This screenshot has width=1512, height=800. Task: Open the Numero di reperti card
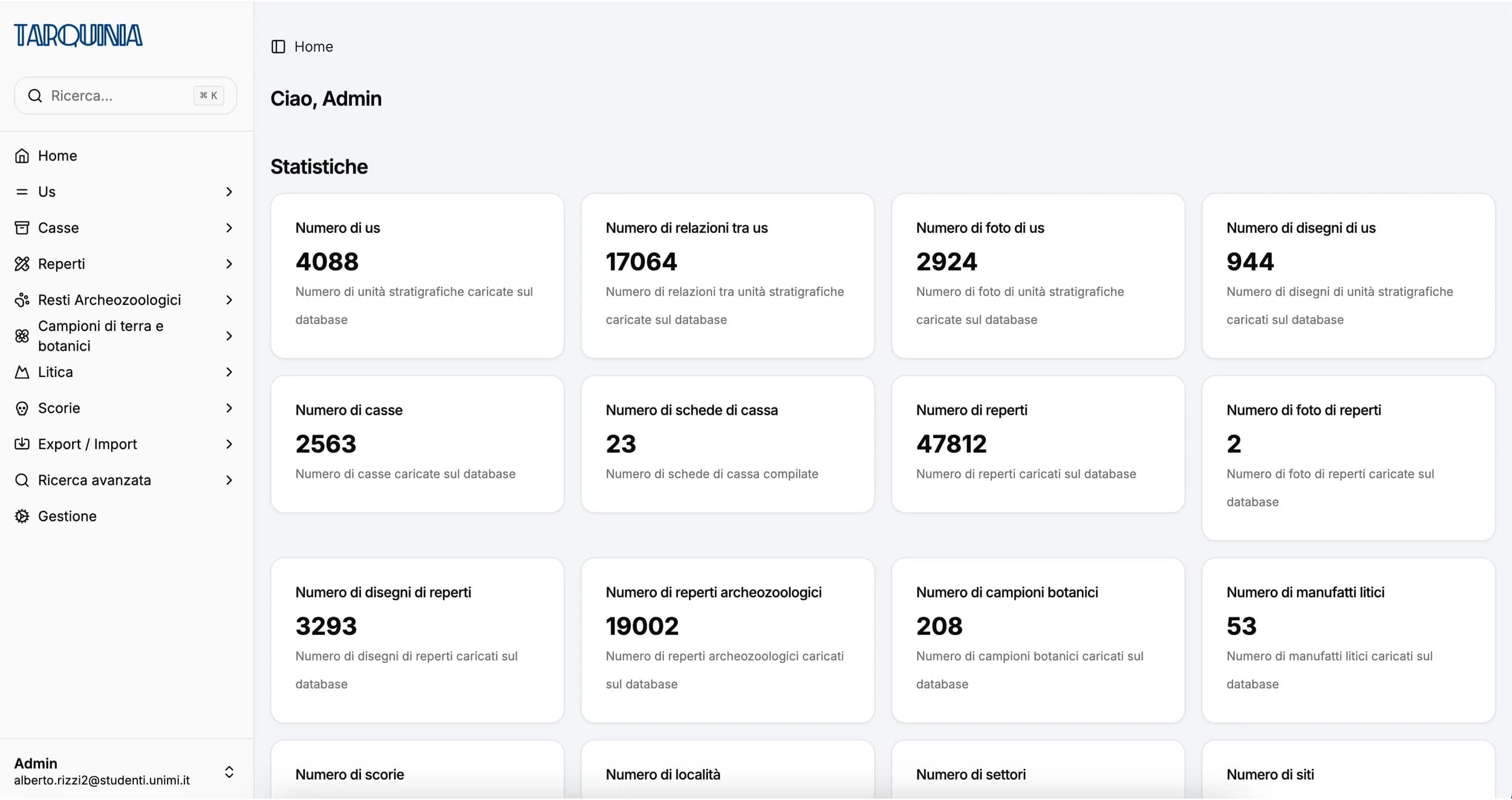click(1038, 444)
